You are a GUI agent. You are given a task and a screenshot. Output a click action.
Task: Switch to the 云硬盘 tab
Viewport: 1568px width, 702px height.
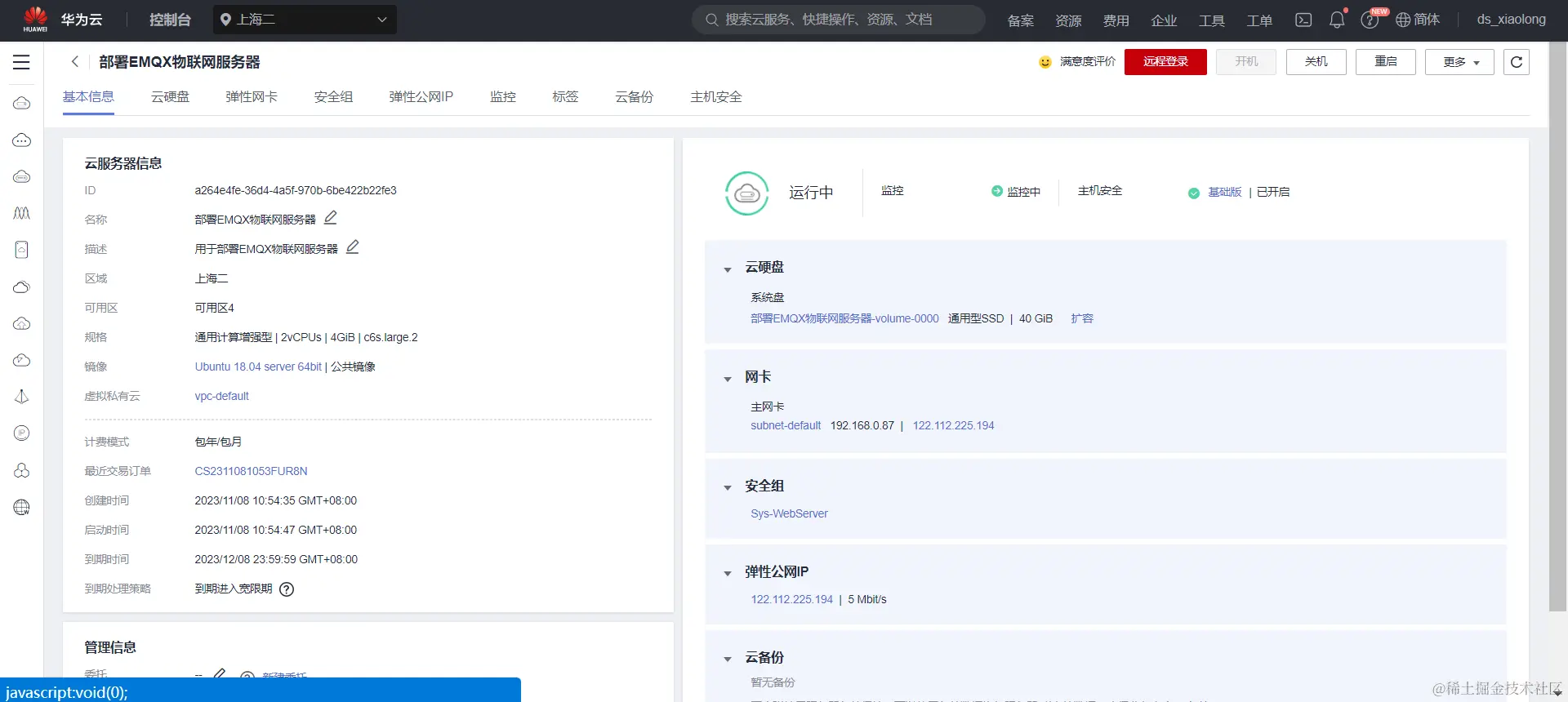pos(170,97)
